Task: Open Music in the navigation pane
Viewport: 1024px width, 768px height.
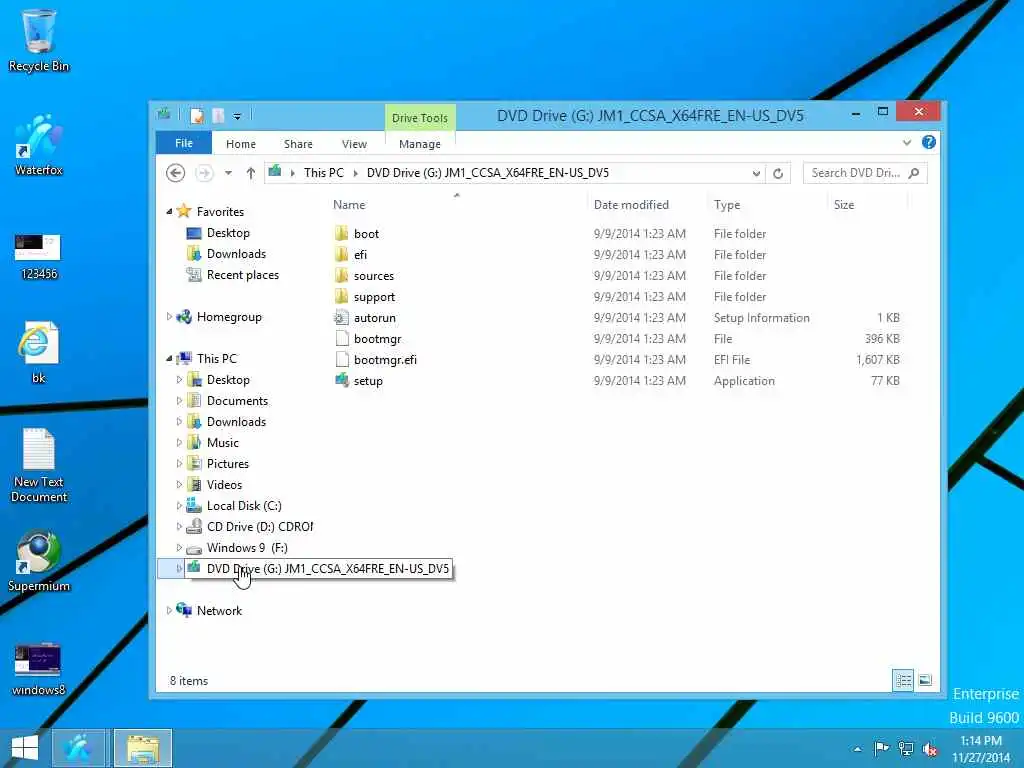Action: [222, 443]
